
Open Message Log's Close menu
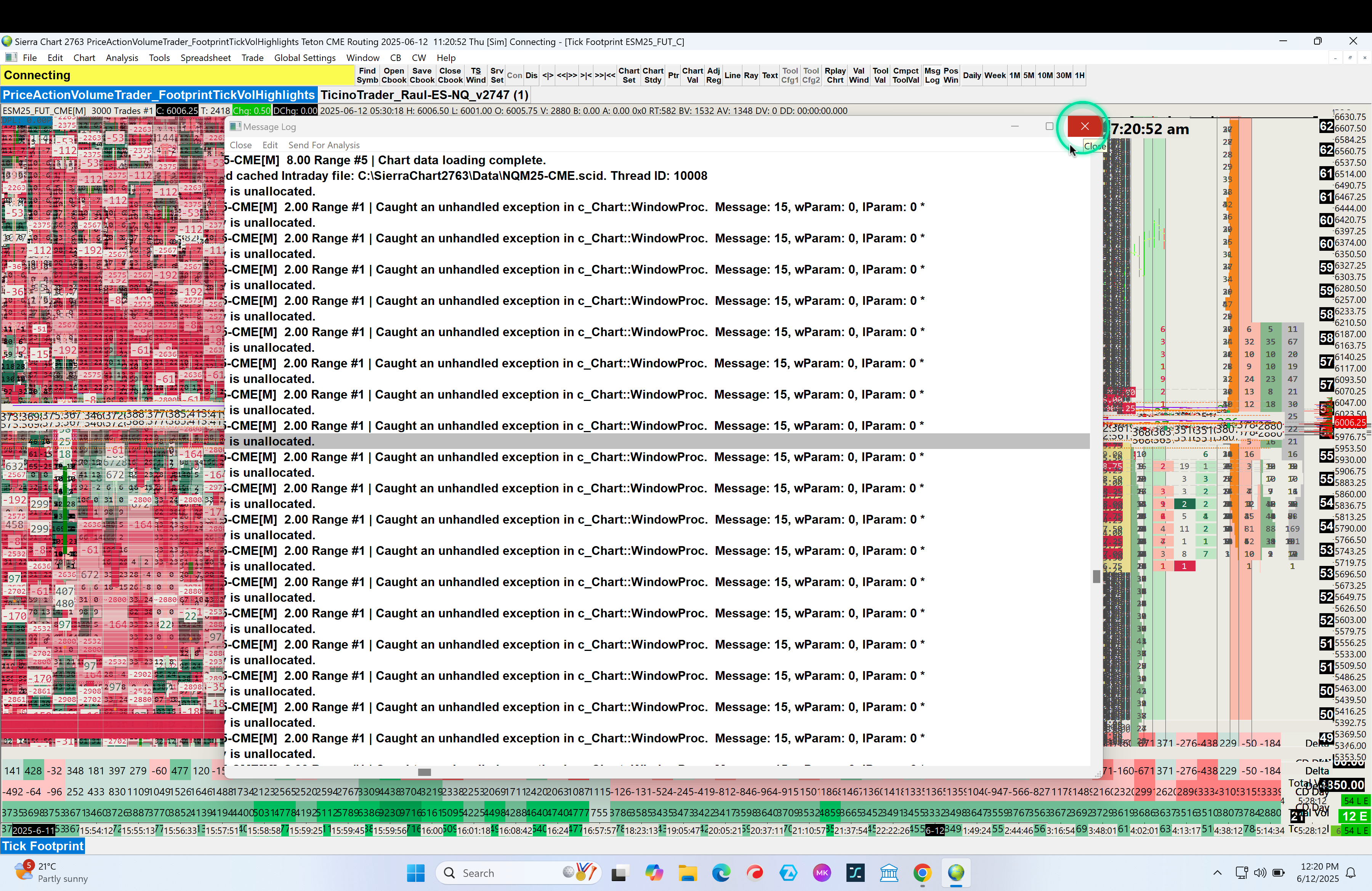click(x=240, y=145)
